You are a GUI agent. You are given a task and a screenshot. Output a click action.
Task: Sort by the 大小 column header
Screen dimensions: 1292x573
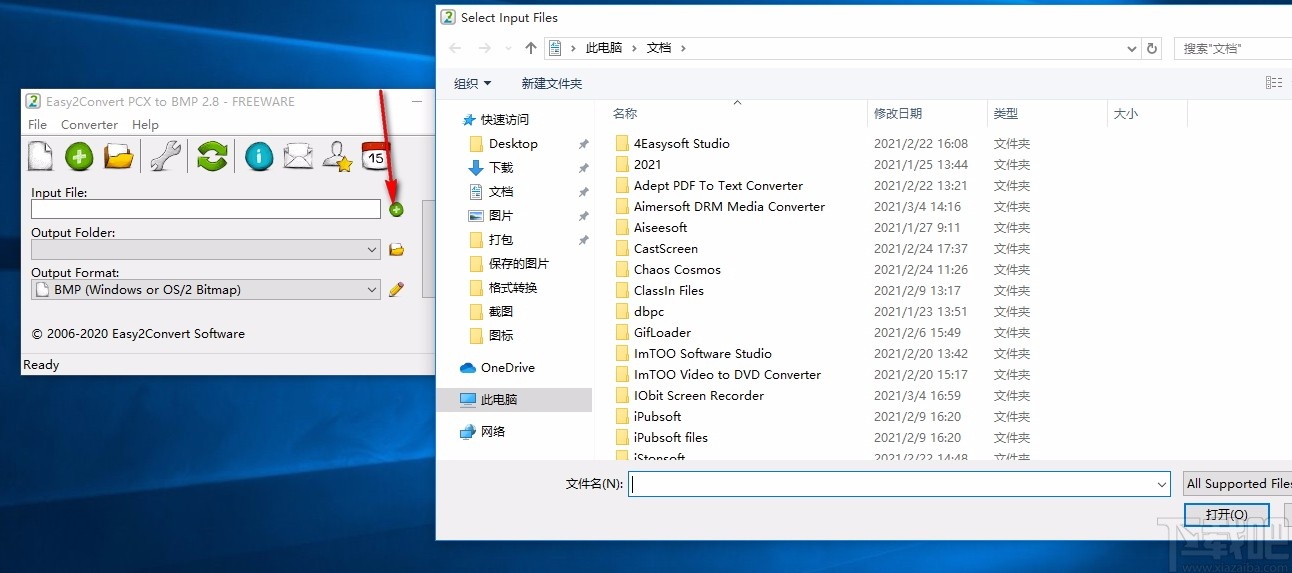(x=1126, y=114)
